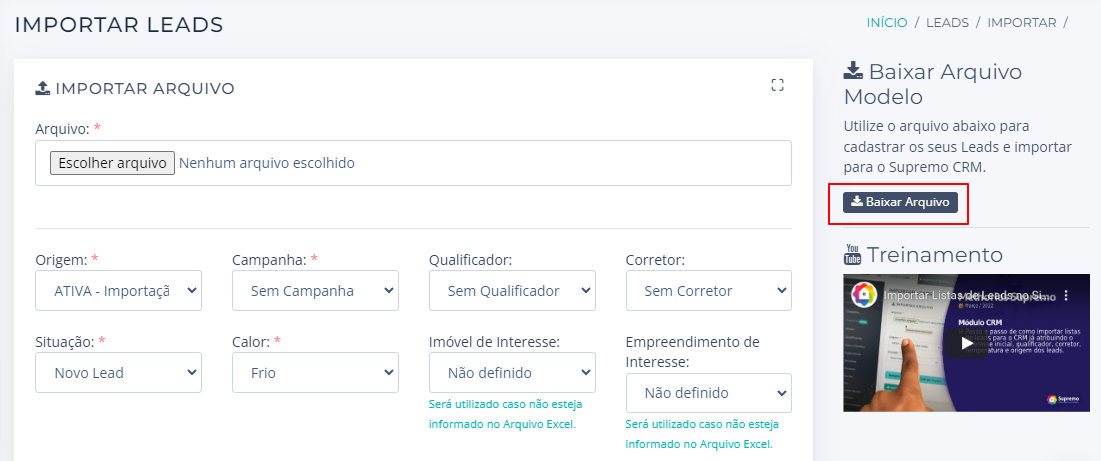Click the Escolher arquivo button

click(113, 163)
